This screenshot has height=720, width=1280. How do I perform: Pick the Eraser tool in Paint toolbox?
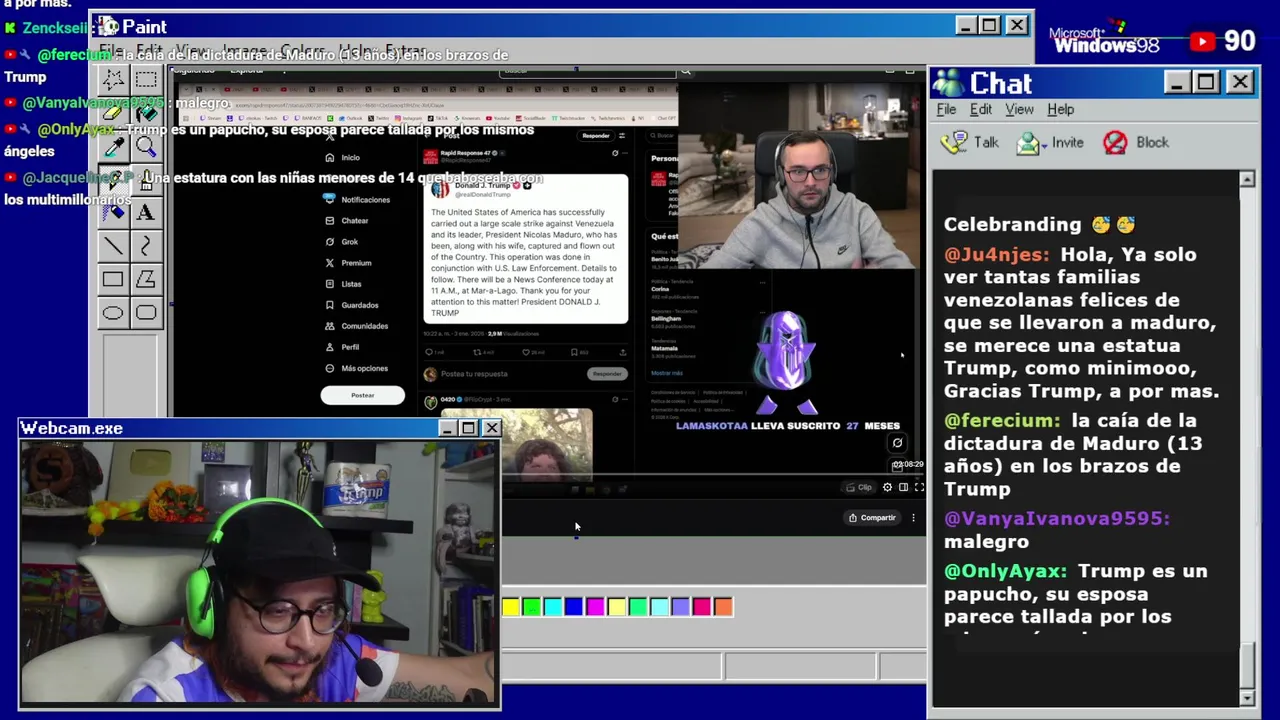[113, 113]
